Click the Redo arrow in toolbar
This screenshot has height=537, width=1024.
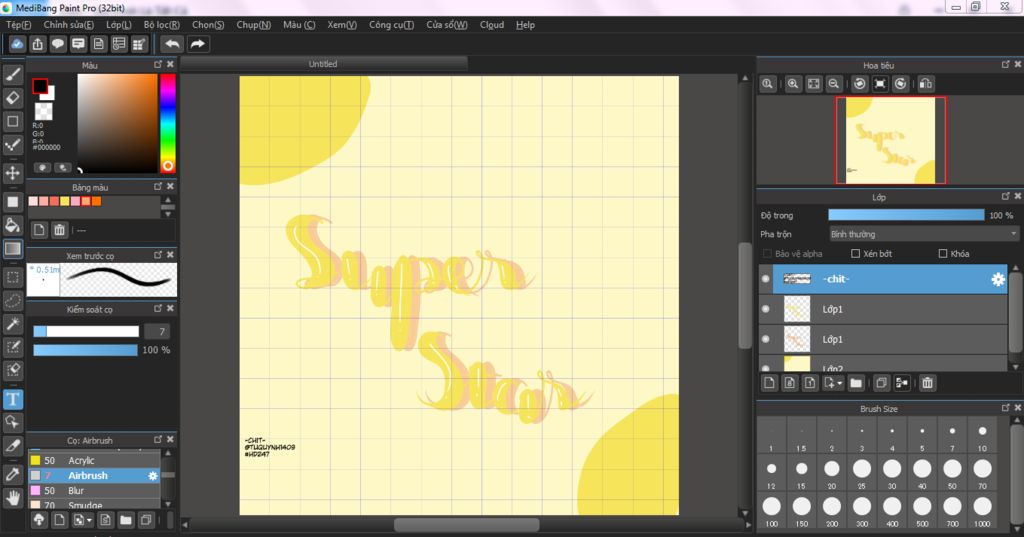(x=197, y=44)
